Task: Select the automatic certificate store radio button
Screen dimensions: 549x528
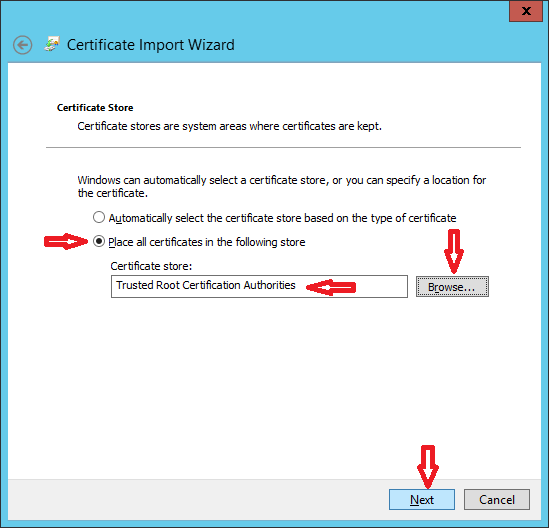Action: coord(99,217)
